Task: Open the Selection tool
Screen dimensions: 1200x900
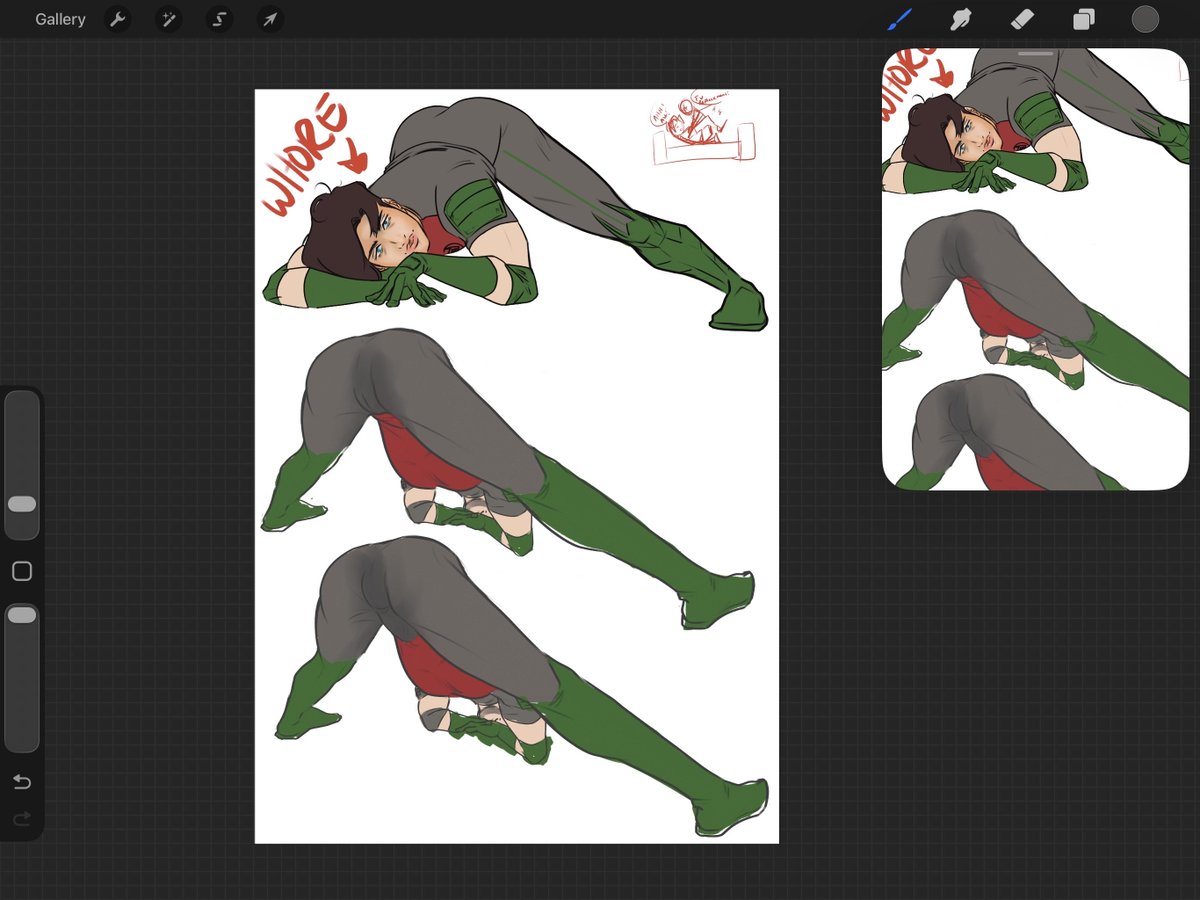Action: pos(219,19)
